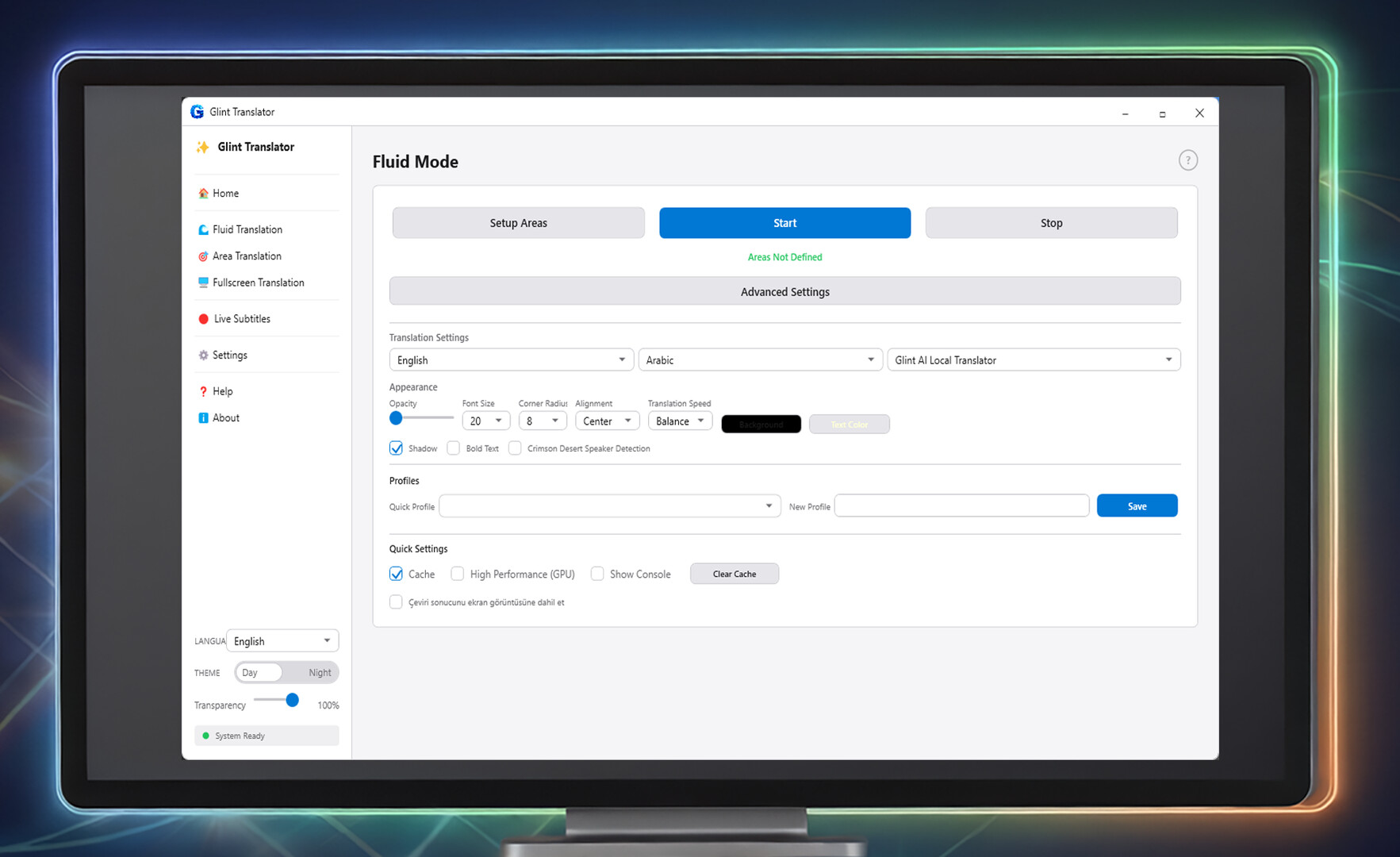Image resolution: width=1400 pixels, height=857 pixels.
Task: Open the source language dropdown showing English
Action: 512,360
